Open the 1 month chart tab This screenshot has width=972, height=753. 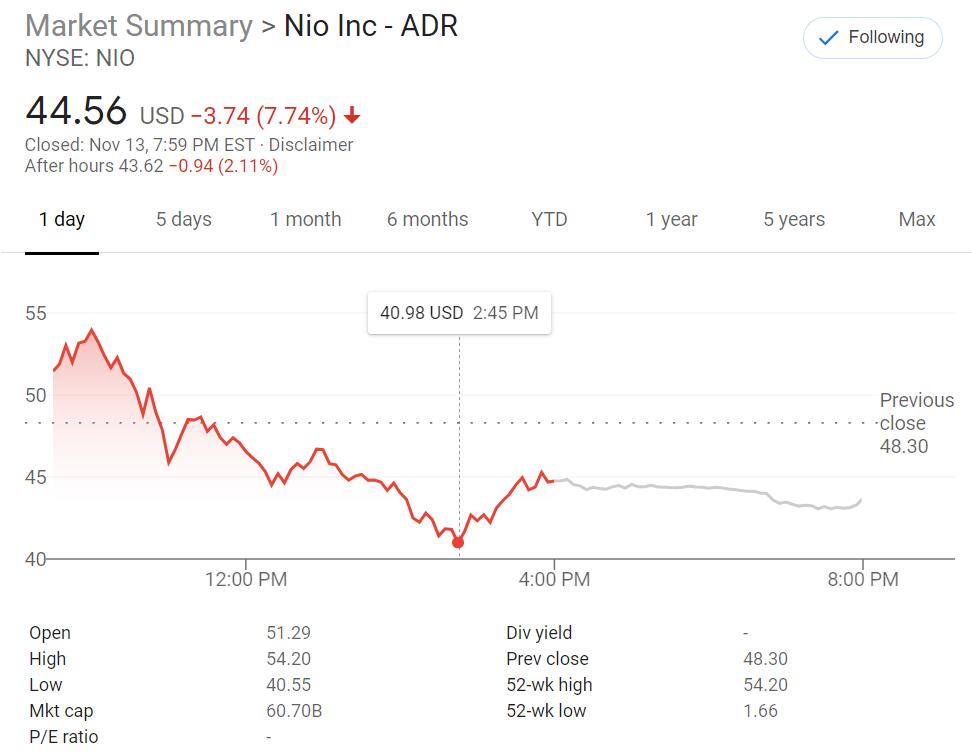click(306, 219)
